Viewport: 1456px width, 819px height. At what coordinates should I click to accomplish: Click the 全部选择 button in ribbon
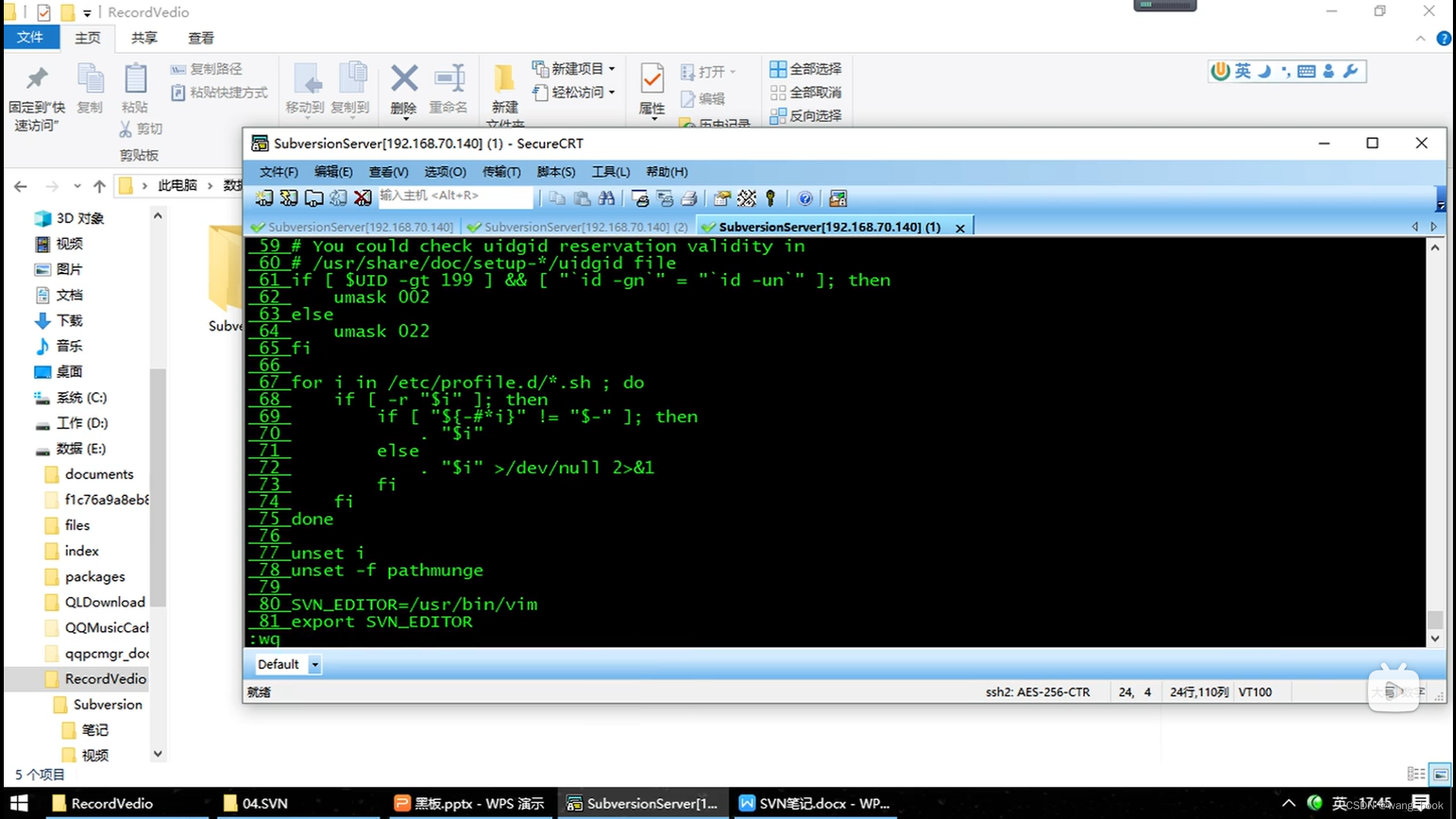click(805, 69)
